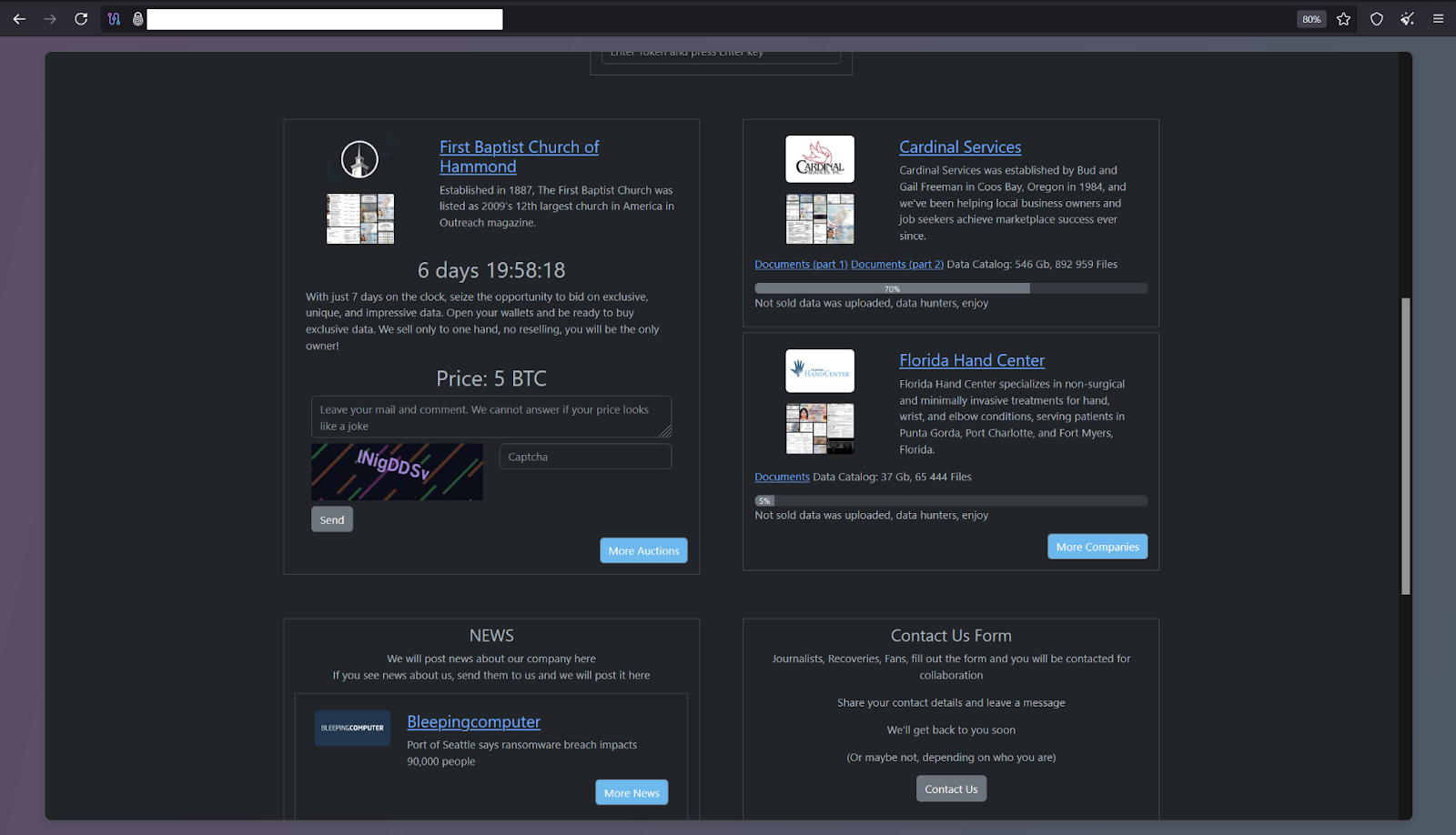Open Florida Hand Center Documents link
This screenshot has height=835, width=1456.
[782, 477]
